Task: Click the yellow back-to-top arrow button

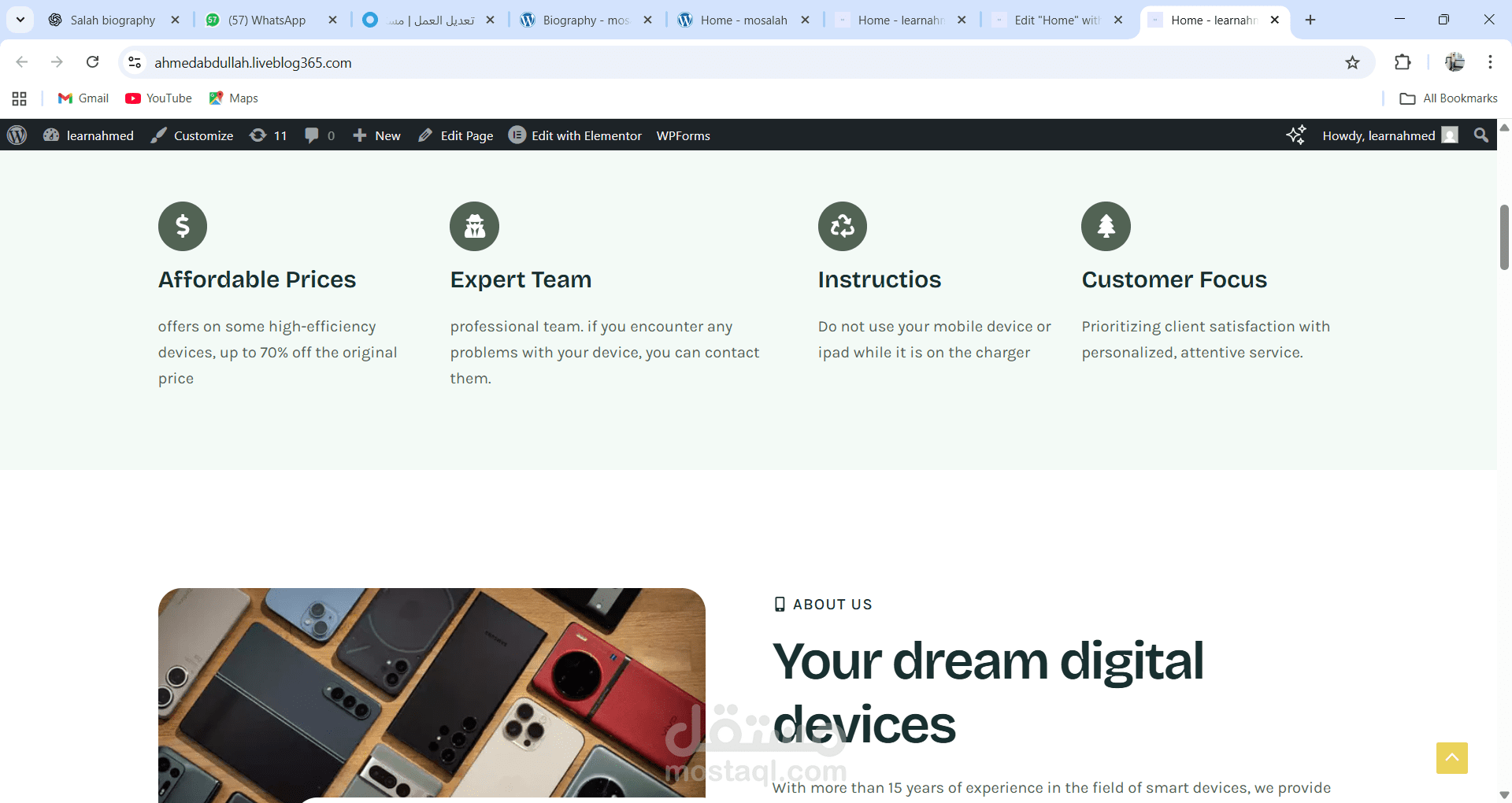Action: tap(1451, 758)
